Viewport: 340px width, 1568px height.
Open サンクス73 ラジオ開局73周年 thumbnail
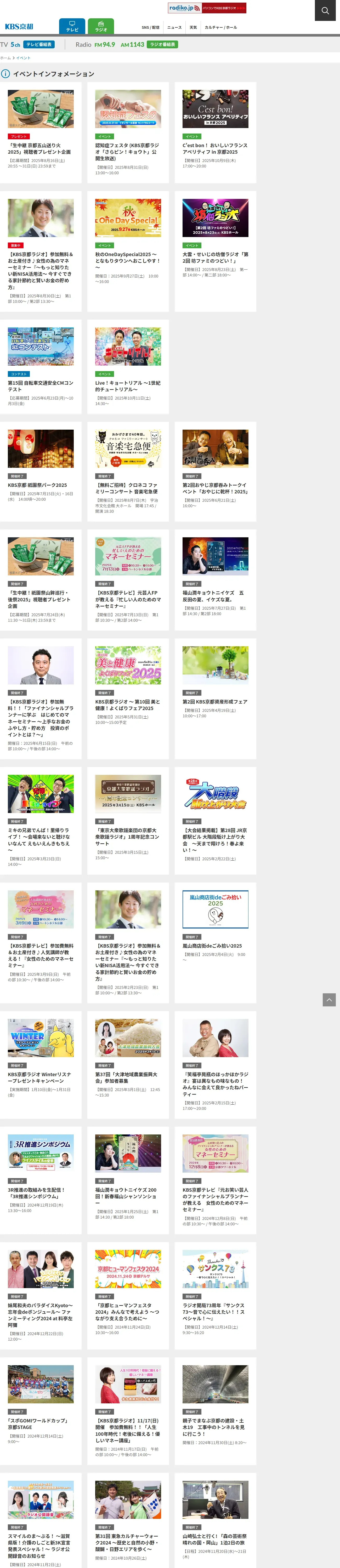point(215,1269)
